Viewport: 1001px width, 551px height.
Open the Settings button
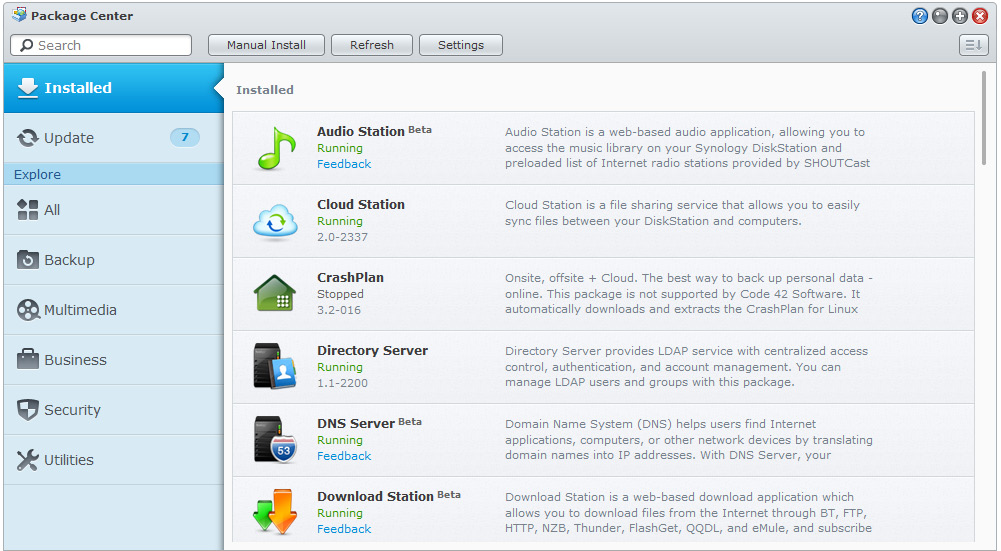tap(461, 45)
